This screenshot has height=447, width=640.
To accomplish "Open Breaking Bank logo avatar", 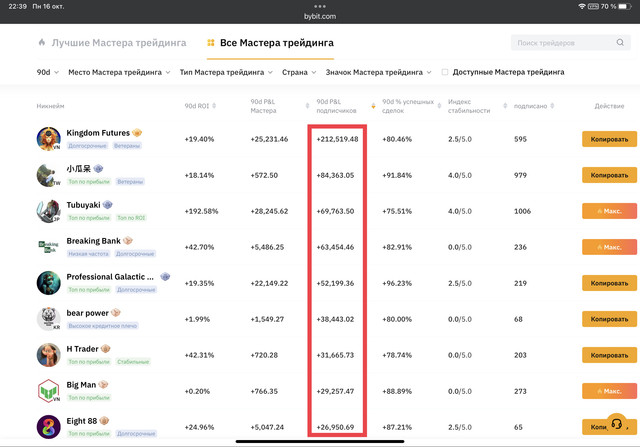I will coord(49,247).
